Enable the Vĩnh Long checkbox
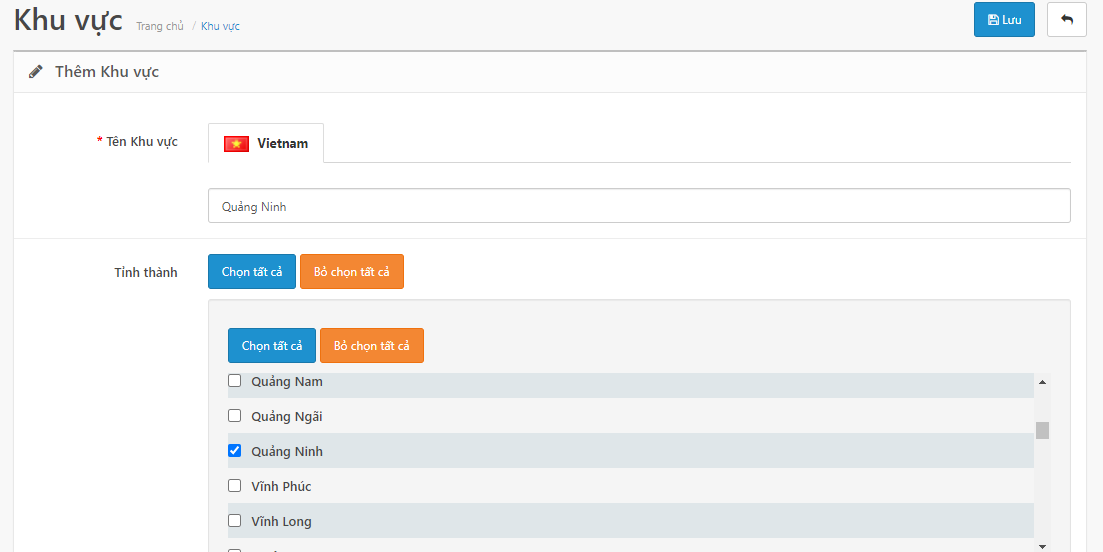The width and height of the screenshot is (1103, 552). [235, 521]
